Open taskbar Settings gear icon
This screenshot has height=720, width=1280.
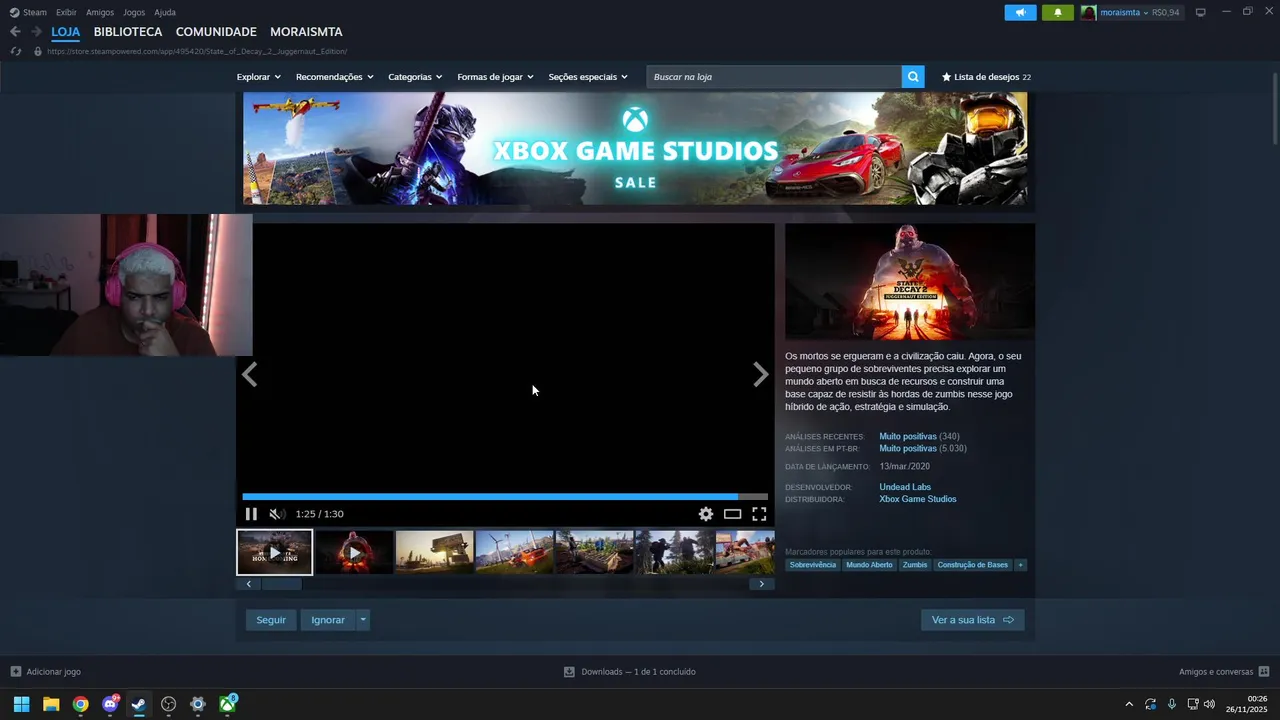[x=198, y=704]
